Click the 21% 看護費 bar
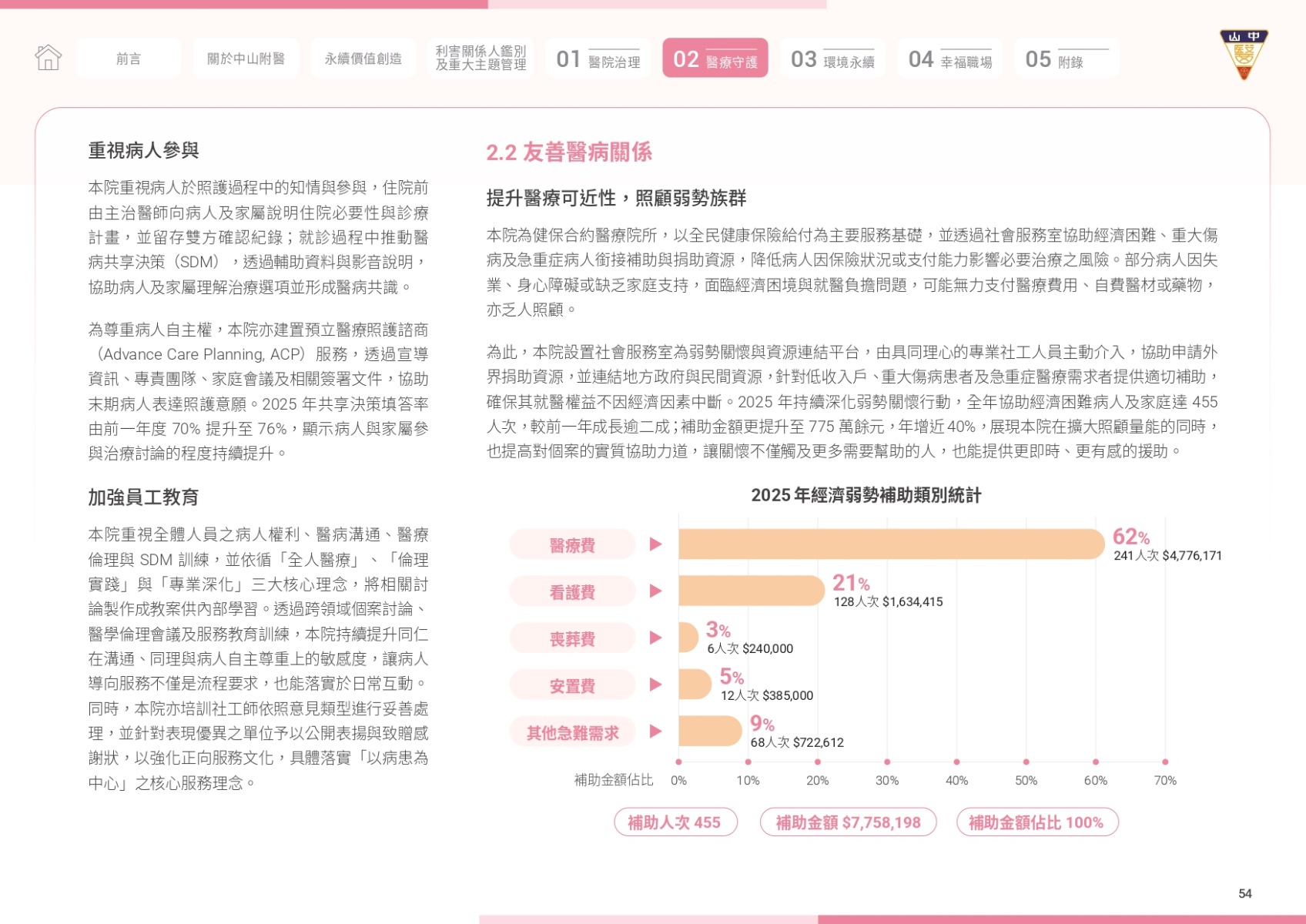Image resolution: width=1306 pixels, height=924 pixels. pyautogui.click(x=752, y=591)
